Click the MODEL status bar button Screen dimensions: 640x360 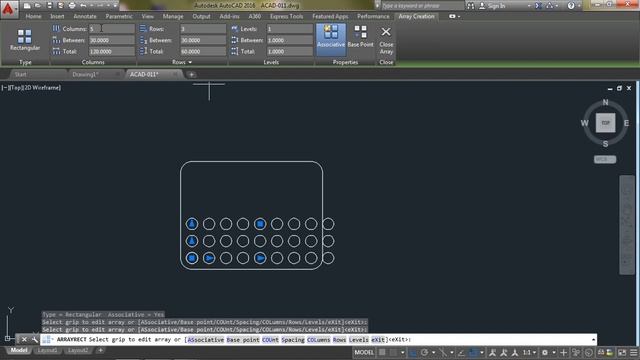(x=364, y=352)
